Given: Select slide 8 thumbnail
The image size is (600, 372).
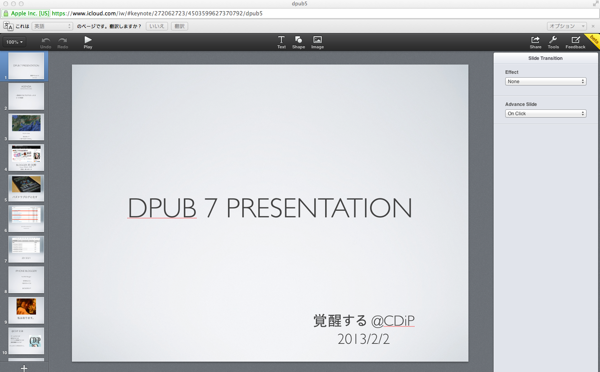Looking at the screenshot, I should (26, 280).
